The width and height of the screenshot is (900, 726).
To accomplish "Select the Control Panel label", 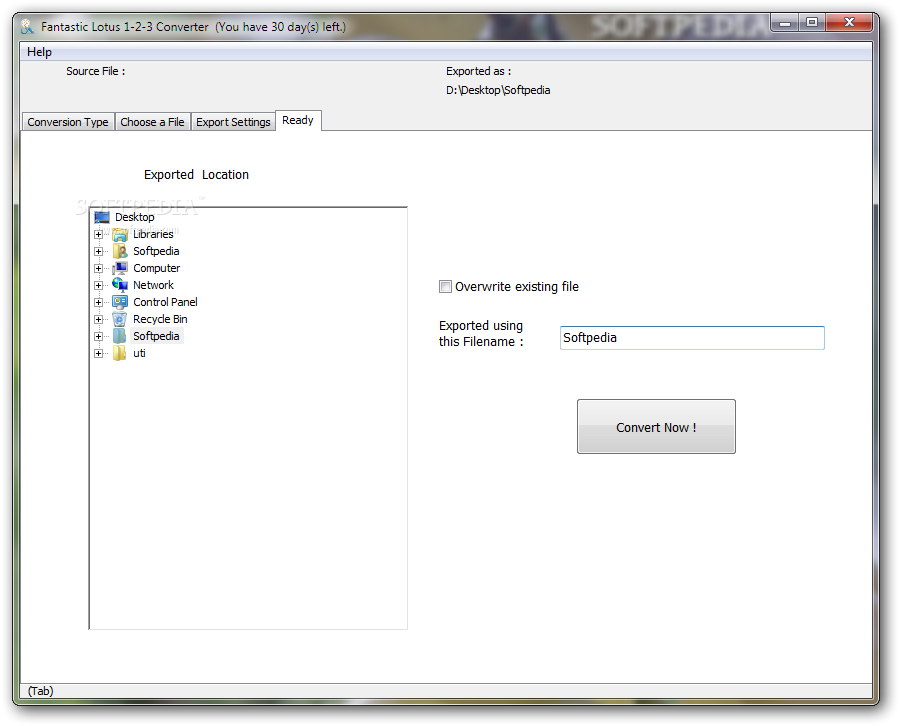I will (165, 302).
